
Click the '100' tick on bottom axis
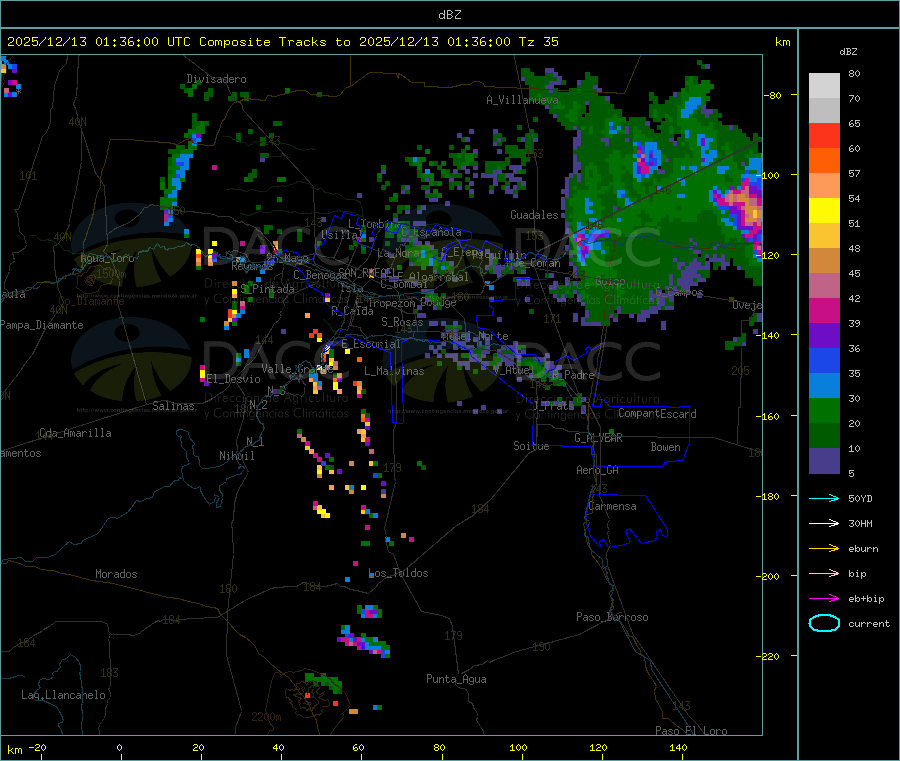pyautogui.click(x=518, y=747)
